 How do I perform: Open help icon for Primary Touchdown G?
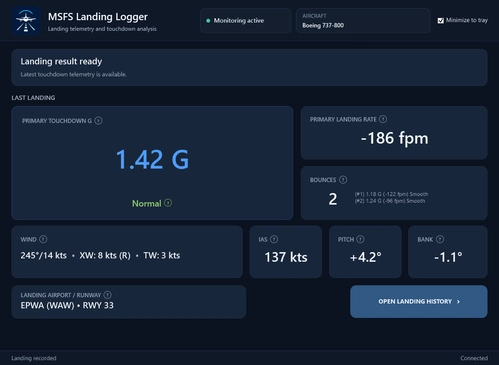[98, 121]
